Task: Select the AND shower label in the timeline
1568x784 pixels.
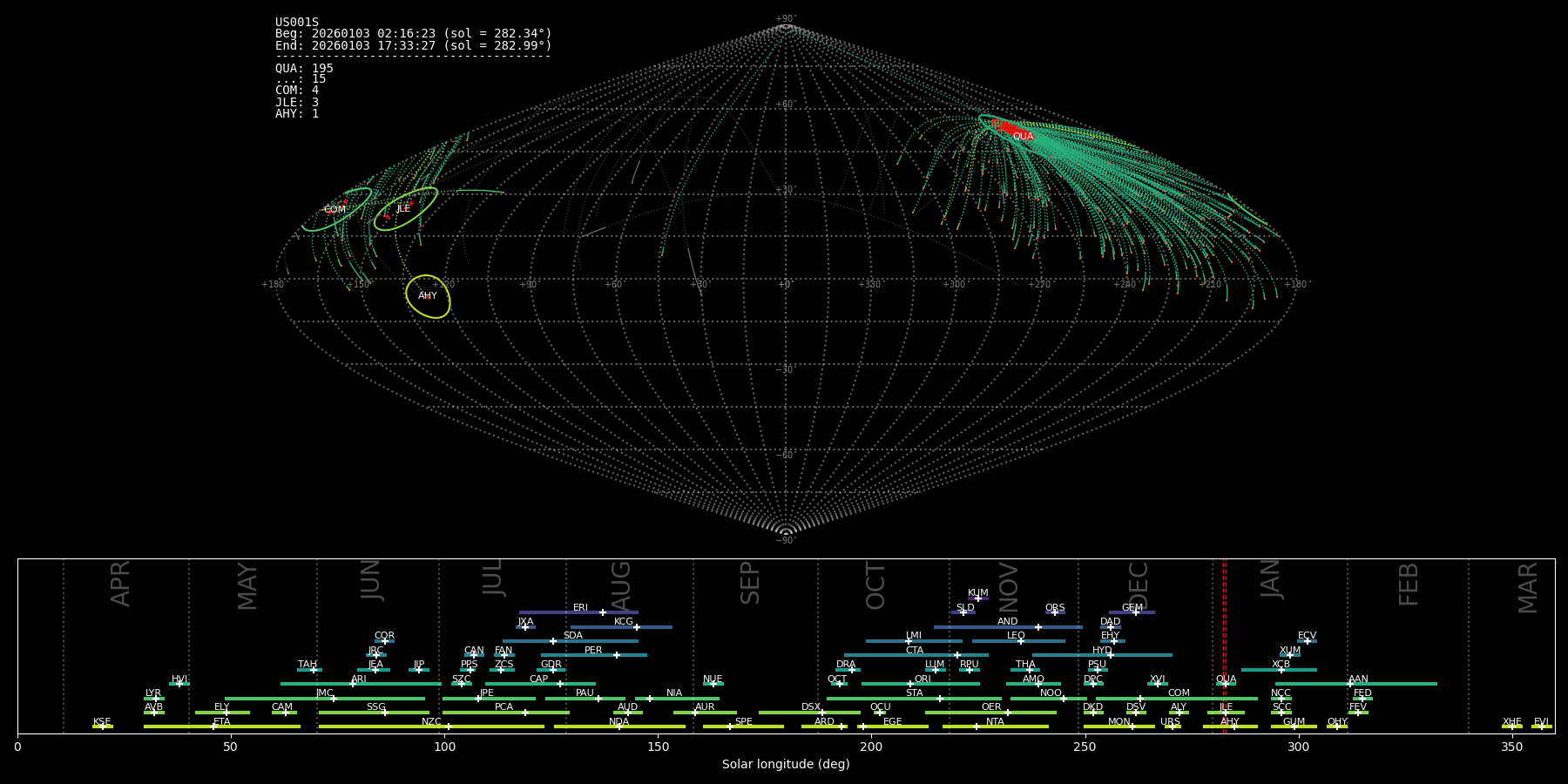Action: pyautogui.click(x=1008, y=622)
